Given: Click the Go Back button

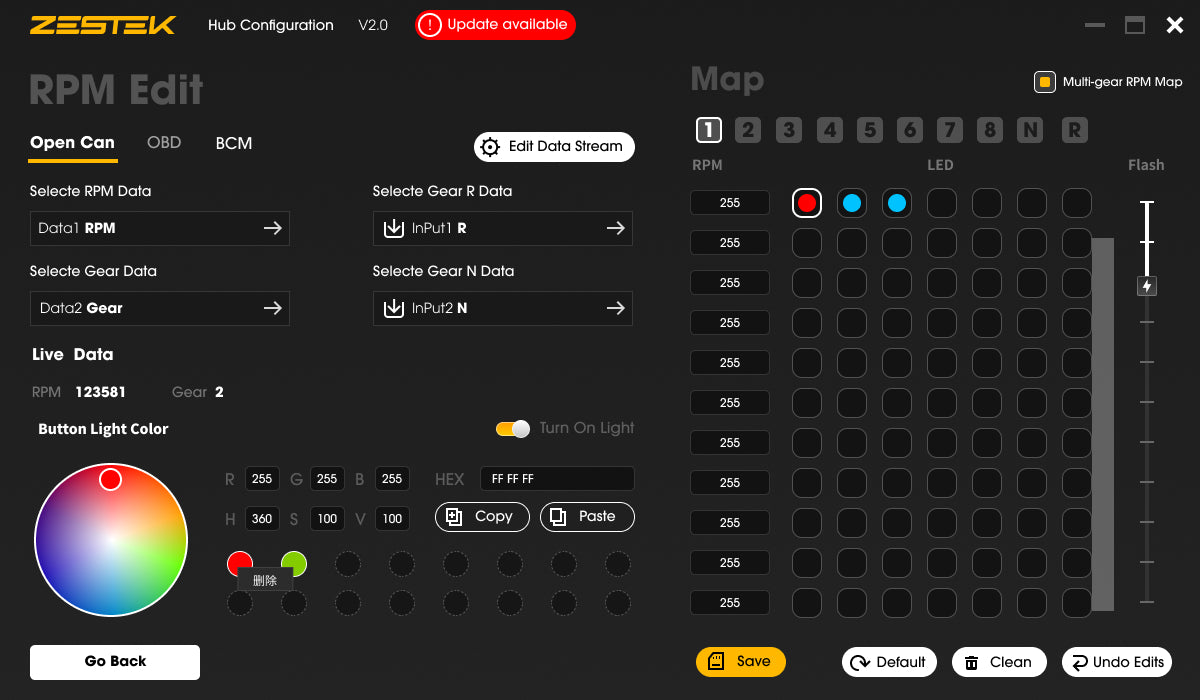Looking at the screenshot, I should point(115,662).
